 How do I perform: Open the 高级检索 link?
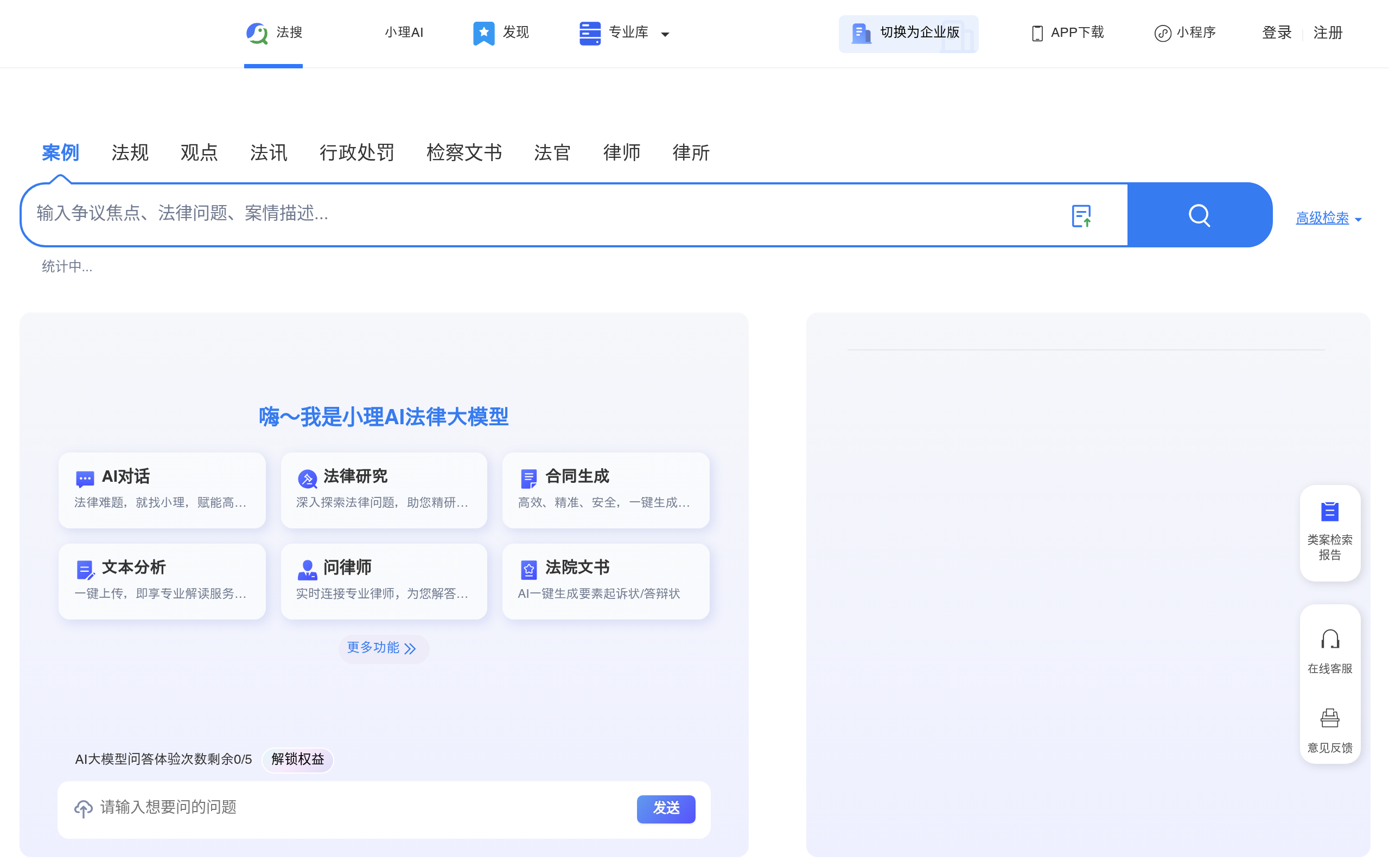pyautogui.click(x=1322, y=218)
